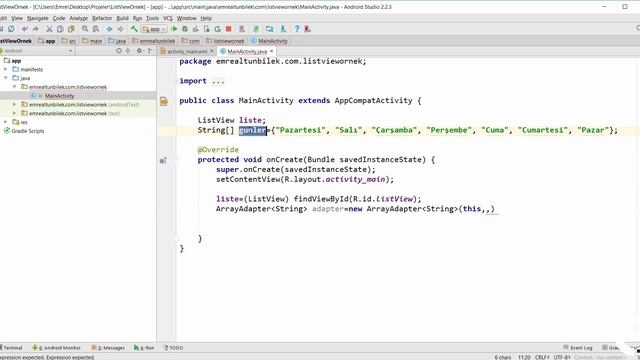
Task: Close the activity_main.xml tab
Action: (212, 51)
